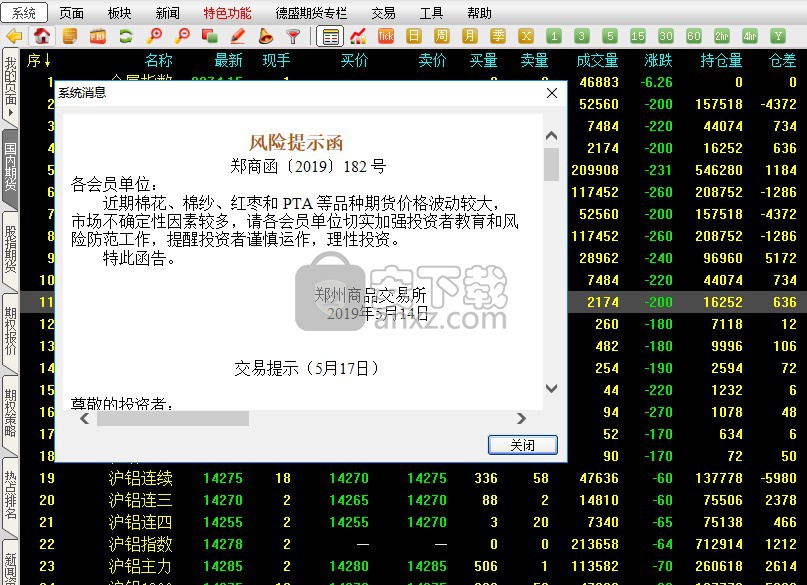Viewport: 807px width, 585px height.
Task: Switch to the 期权报价 side tab
Action: (x=10, y=331)
